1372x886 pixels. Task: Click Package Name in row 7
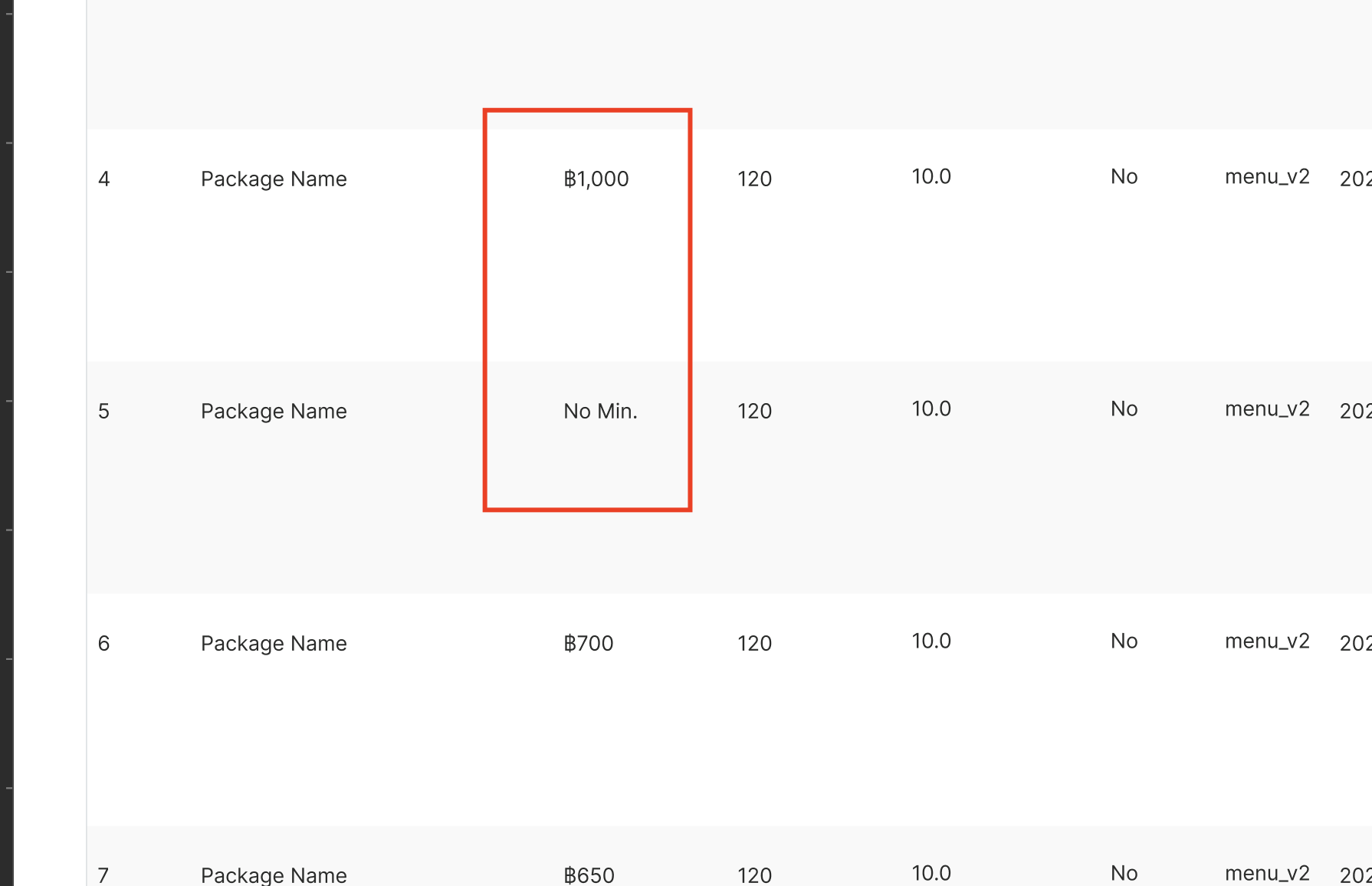274,875
